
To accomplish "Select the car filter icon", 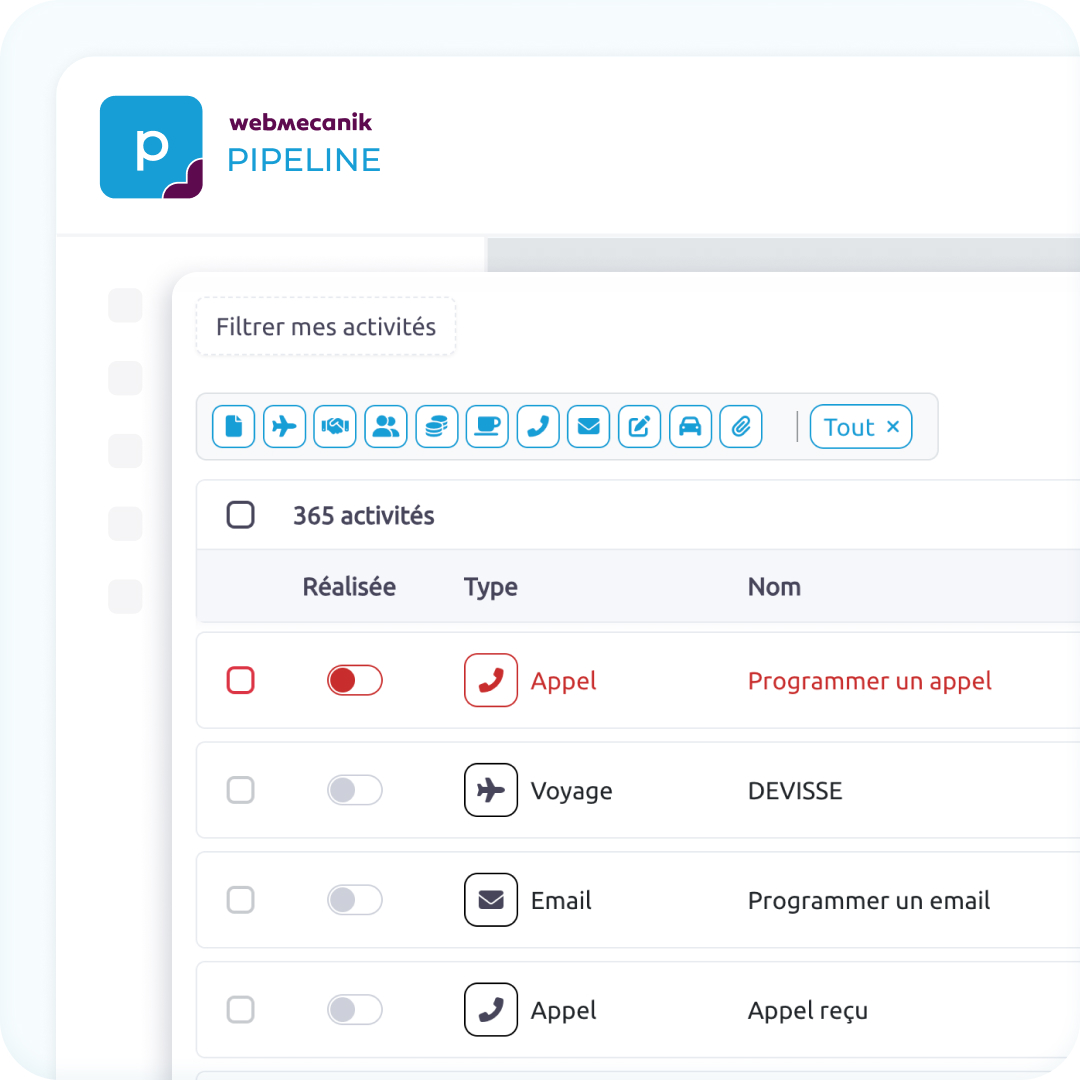I will pyautogui.click(x=690, y=427).
